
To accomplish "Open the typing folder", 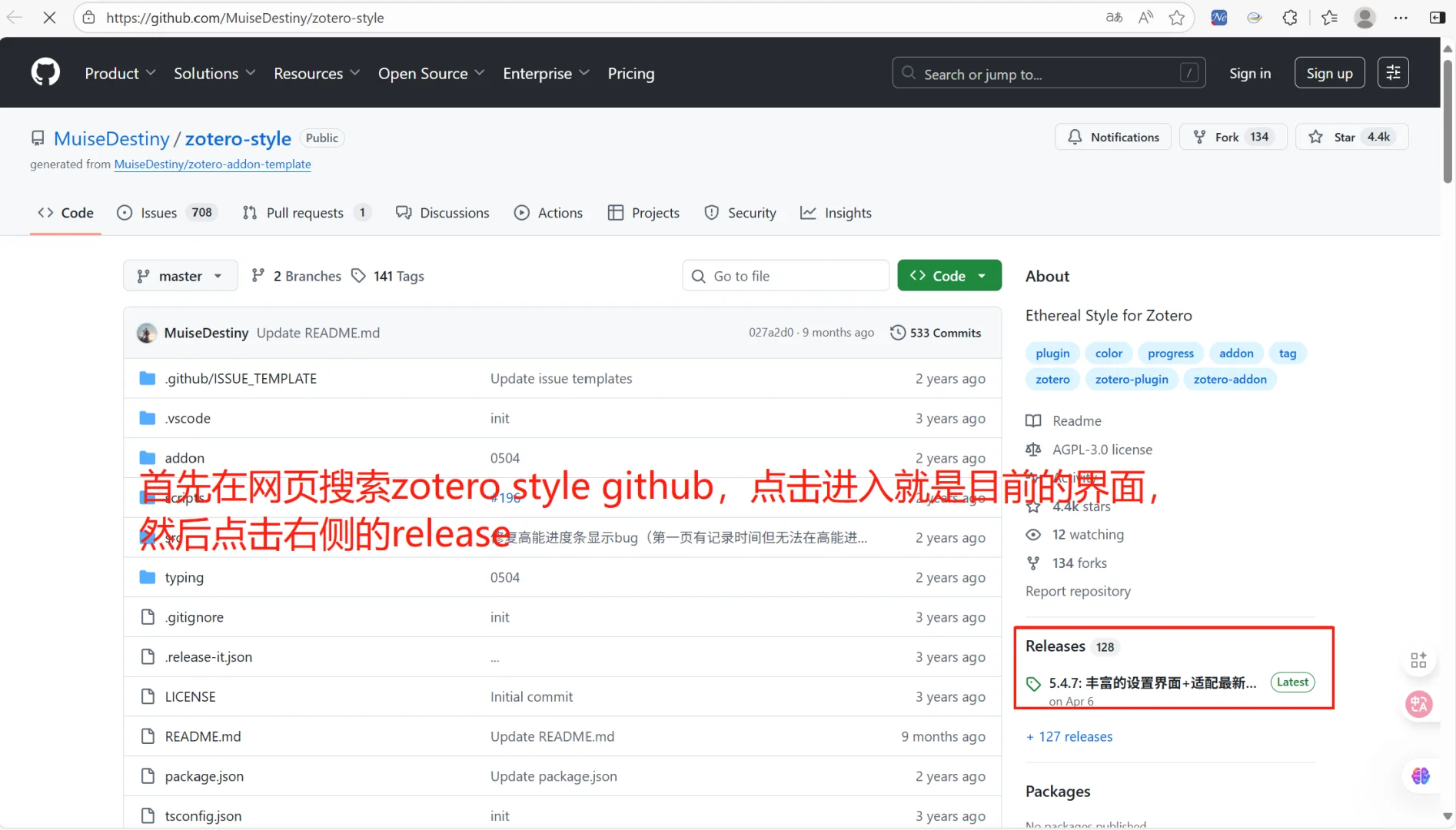I will tap(184, 577).
